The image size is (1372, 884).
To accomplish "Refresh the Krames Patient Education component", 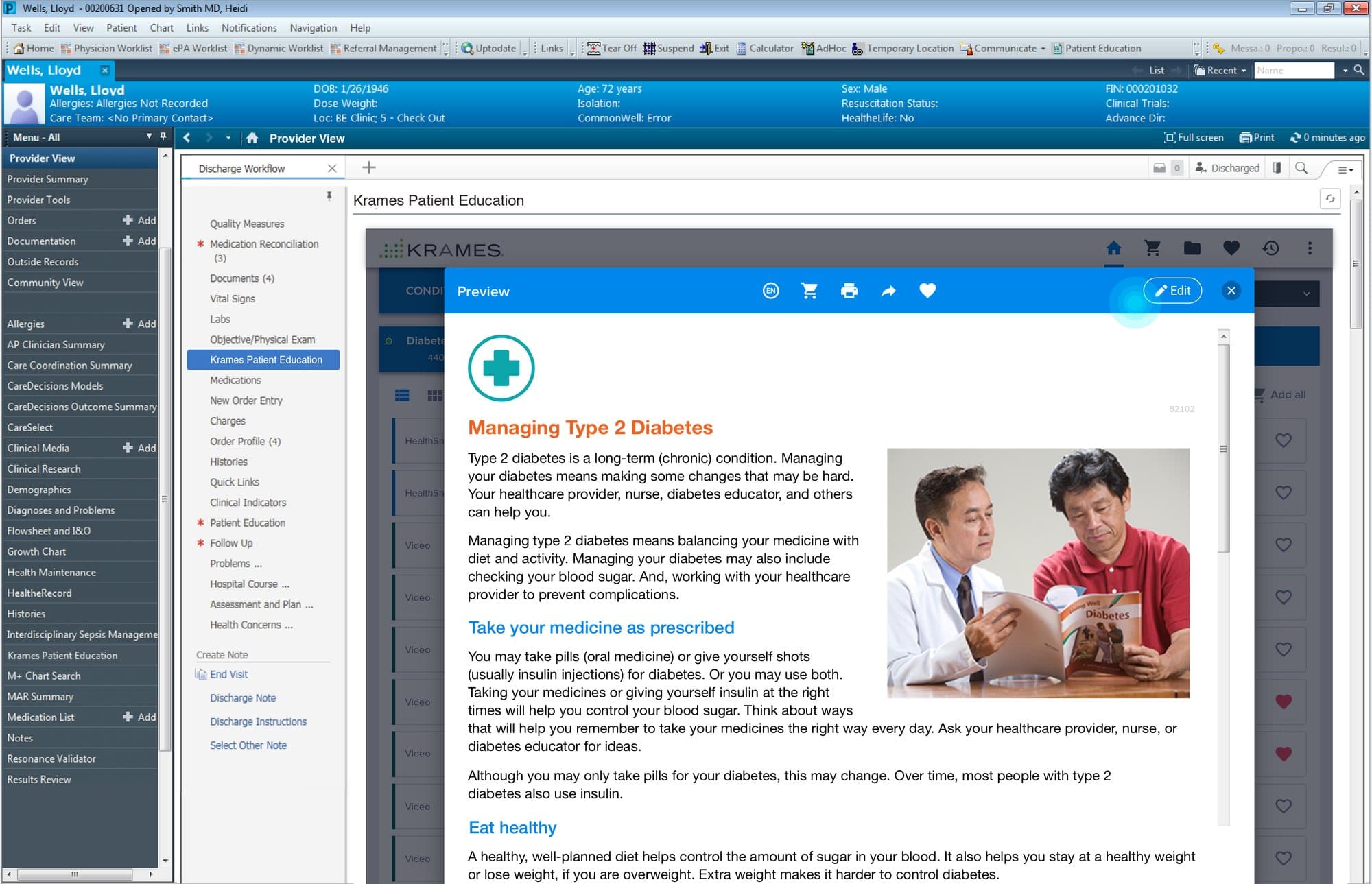I will click(x=1330, y=199).
